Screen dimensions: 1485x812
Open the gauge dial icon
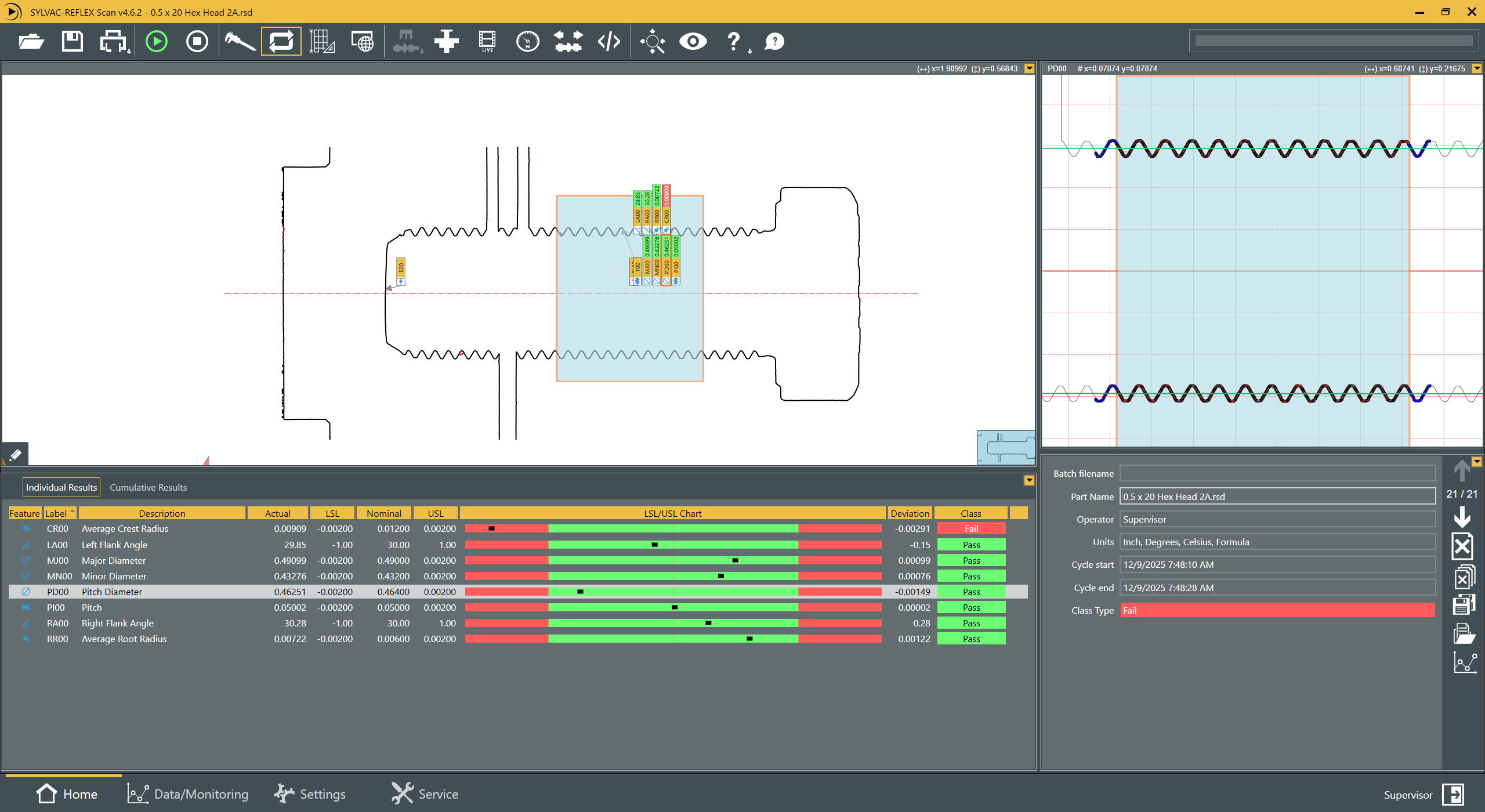point(527,42)
